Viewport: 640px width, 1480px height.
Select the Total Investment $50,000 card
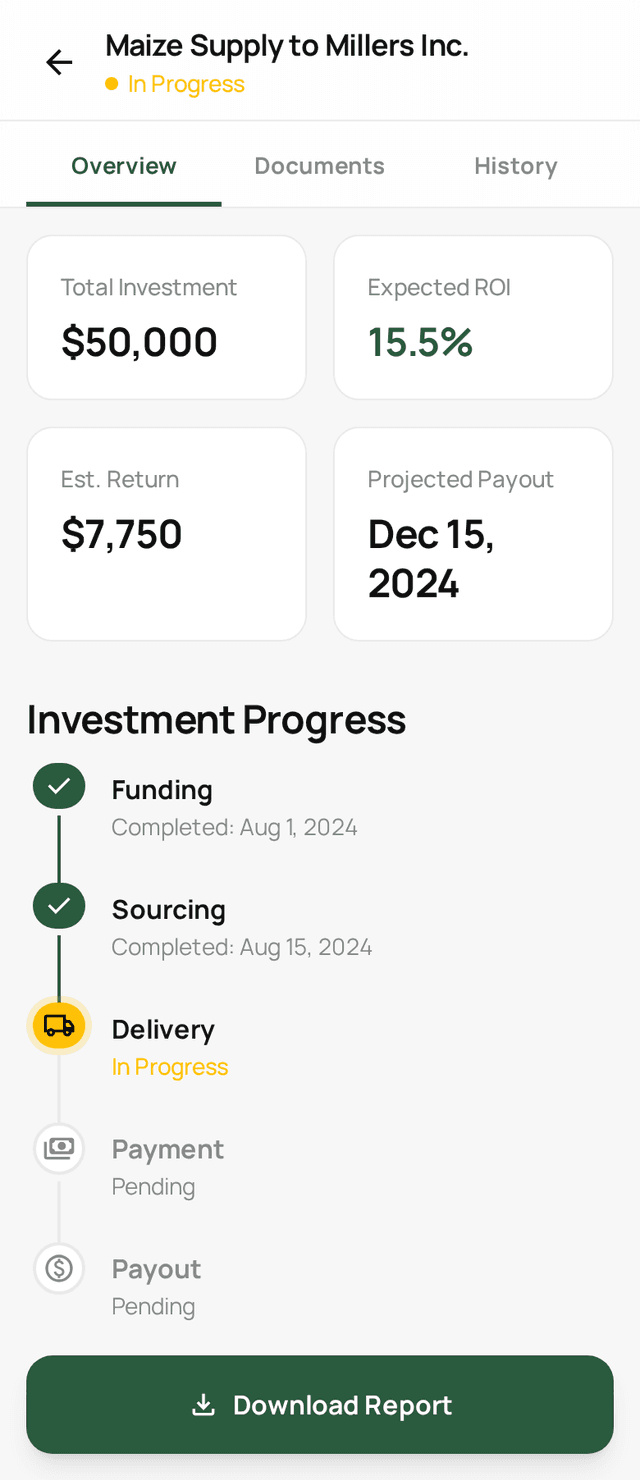click(166, 318)
